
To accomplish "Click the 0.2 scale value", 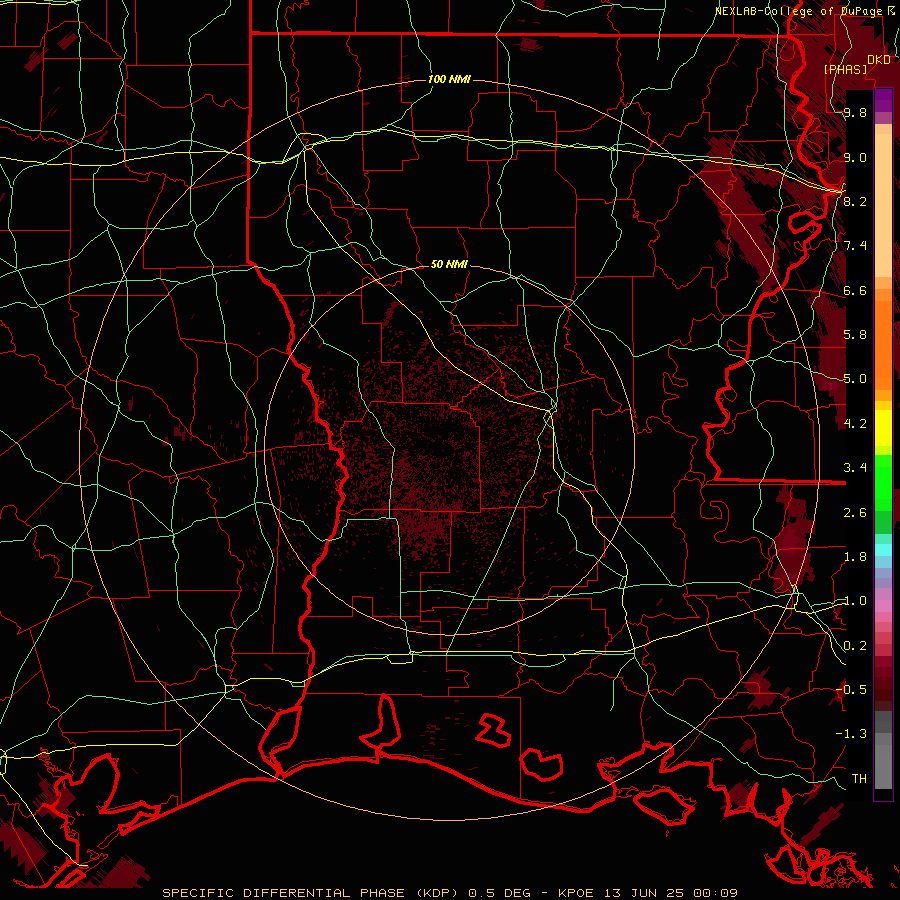I will [855, 646].
